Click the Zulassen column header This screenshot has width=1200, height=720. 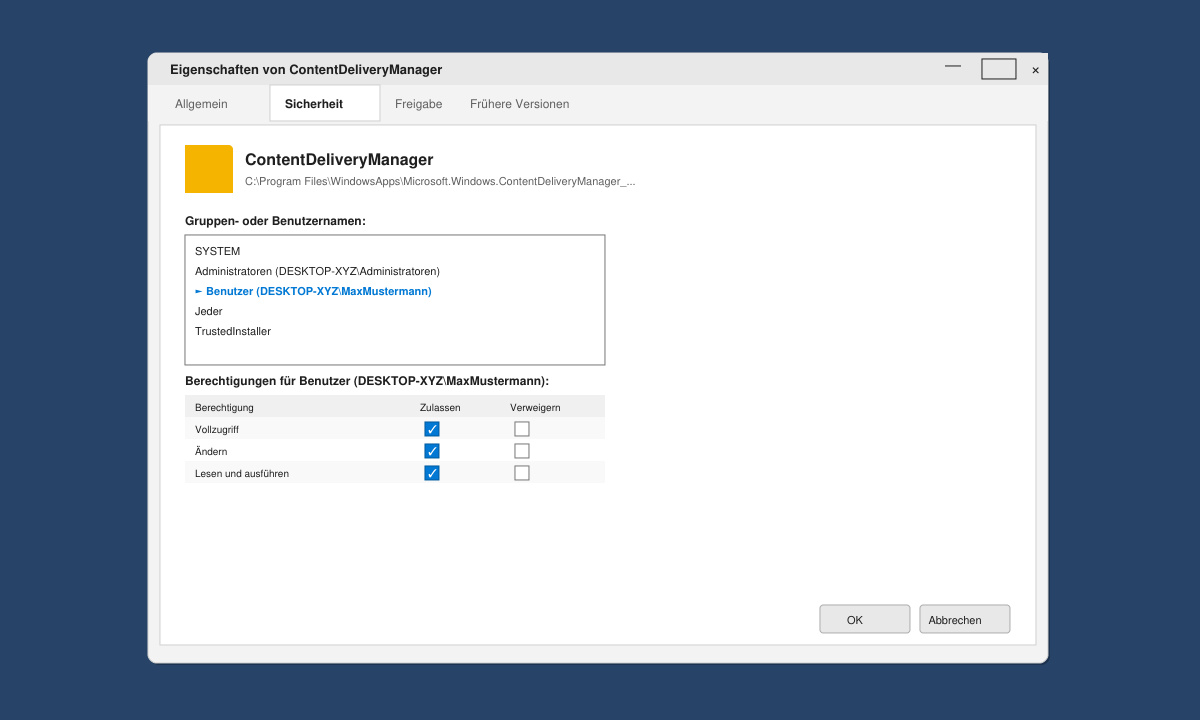pos(440,407)
